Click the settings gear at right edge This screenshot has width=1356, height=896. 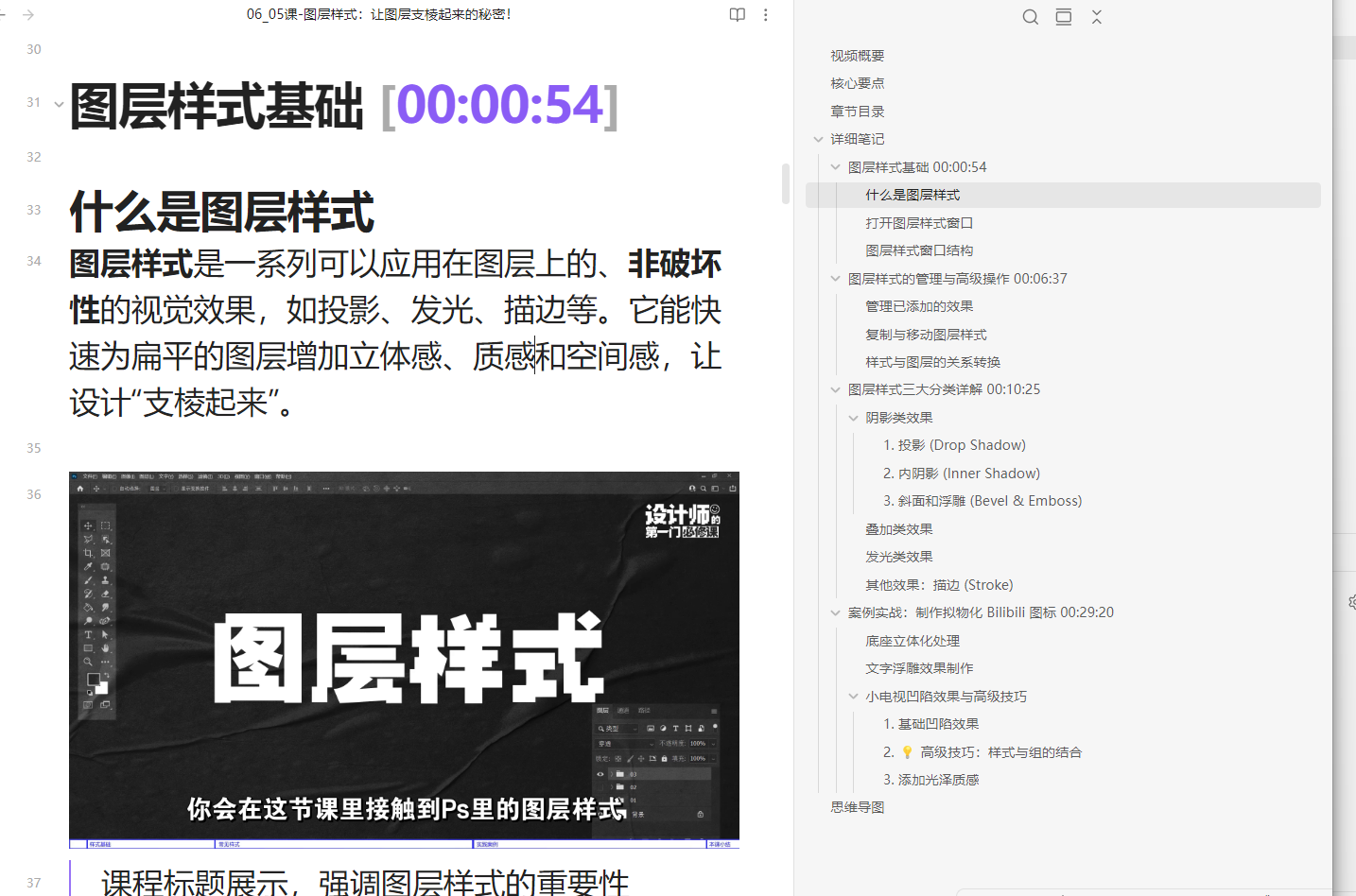[1351, 602]
